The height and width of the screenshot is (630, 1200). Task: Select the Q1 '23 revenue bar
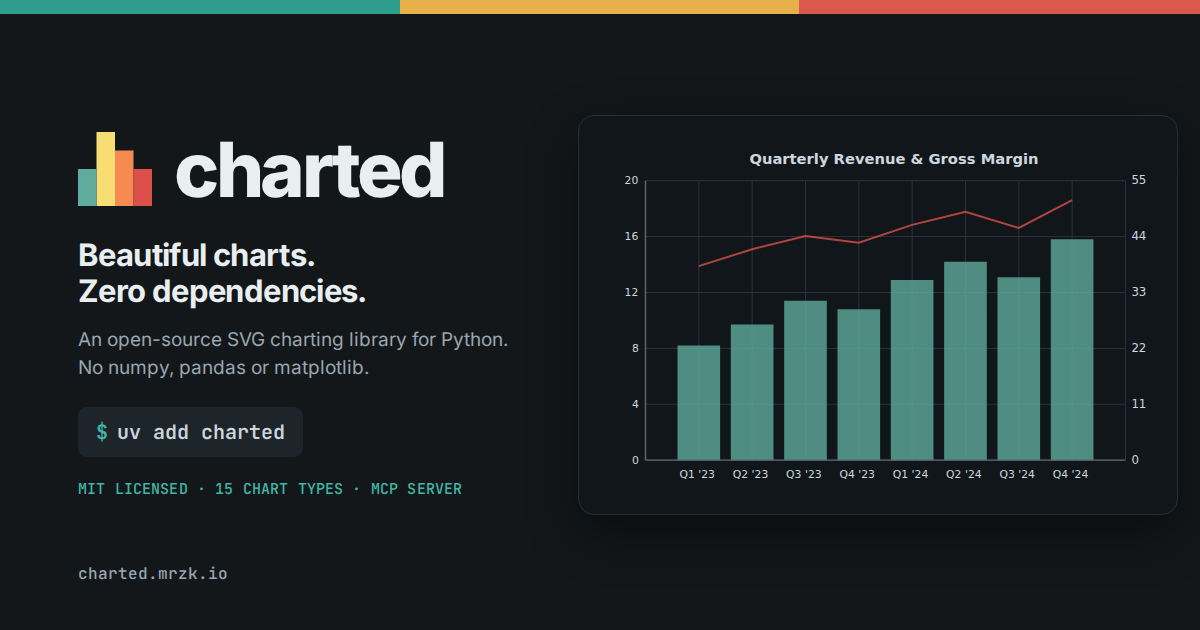[x=699, y=403]
